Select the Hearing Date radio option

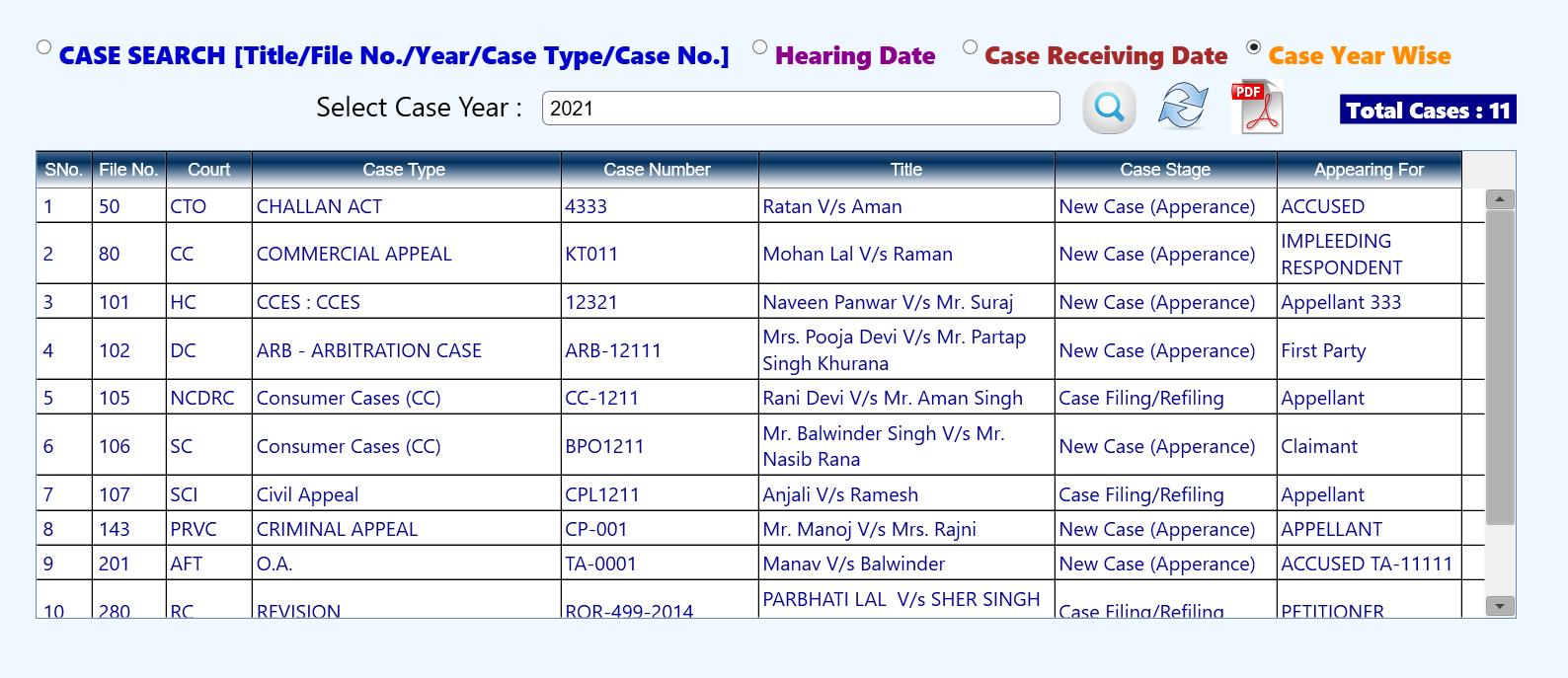click(759, 47)
